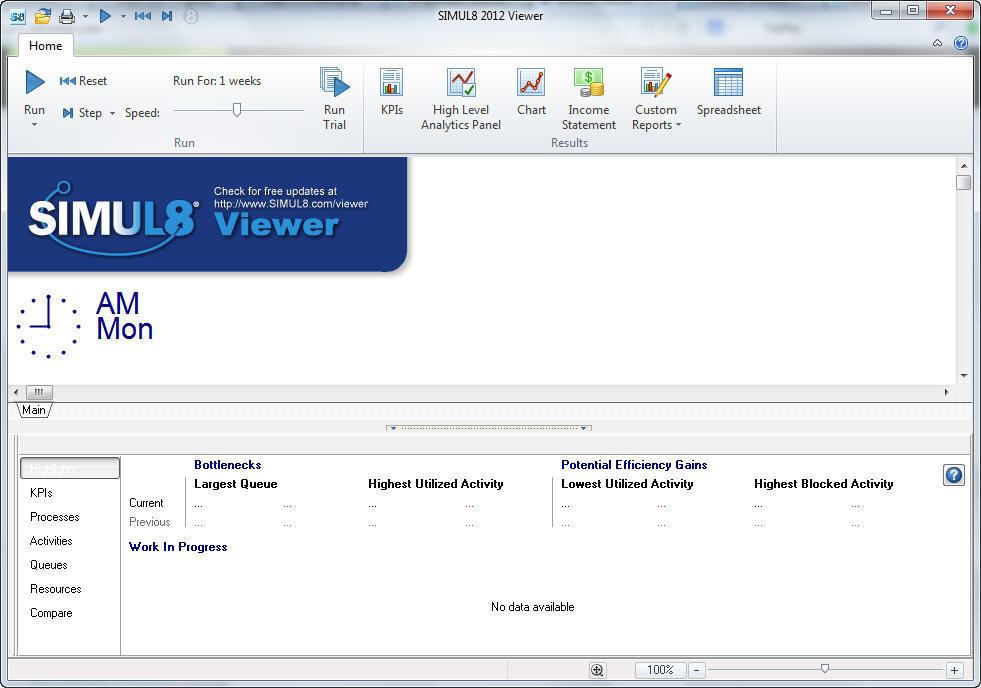Select Compare in the results sidebar
Viewport: 981px width, 688px height.
51,613
